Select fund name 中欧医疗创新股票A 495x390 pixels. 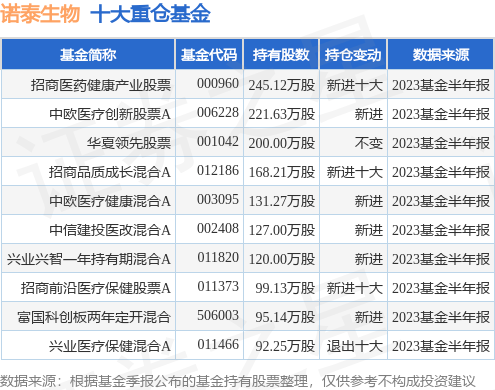110,114
